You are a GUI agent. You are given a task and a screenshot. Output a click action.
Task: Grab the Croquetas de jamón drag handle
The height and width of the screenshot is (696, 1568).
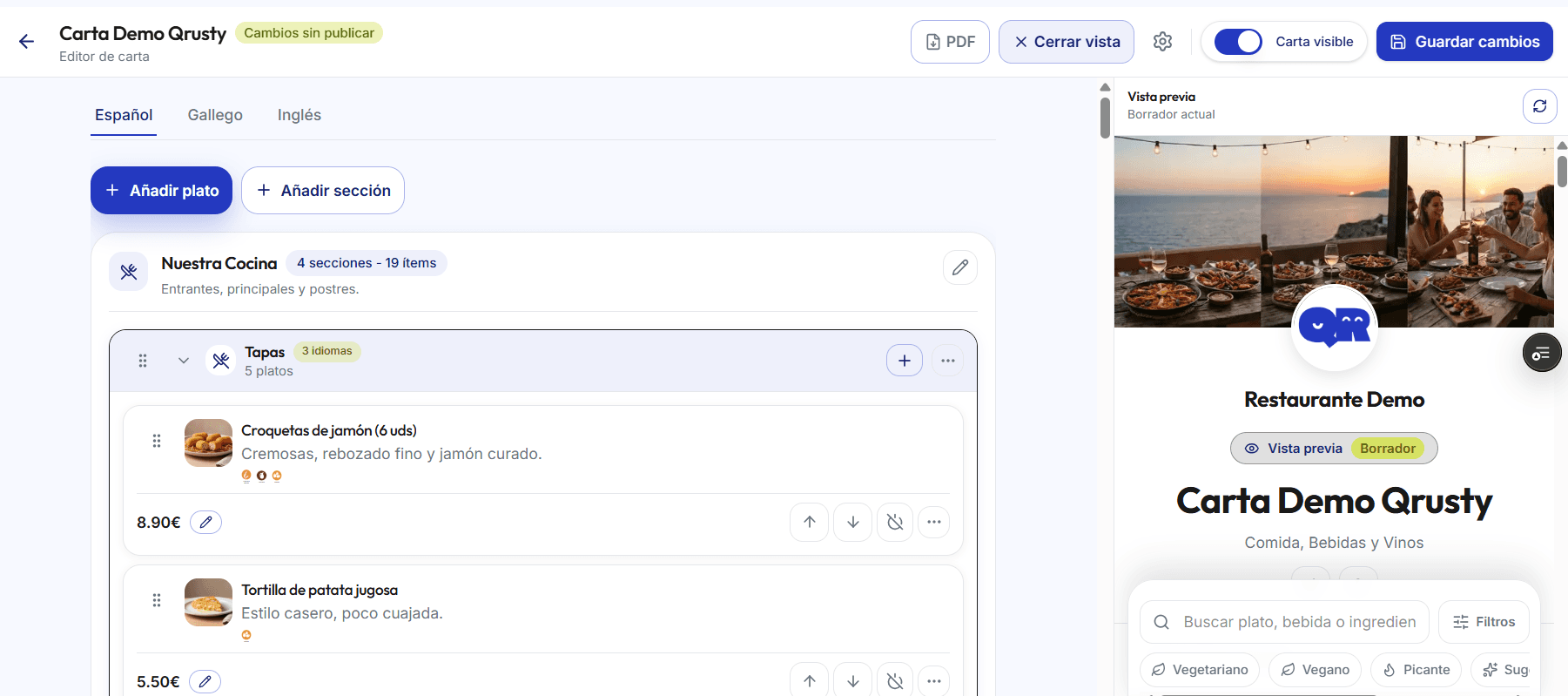[x=157, y=441]
